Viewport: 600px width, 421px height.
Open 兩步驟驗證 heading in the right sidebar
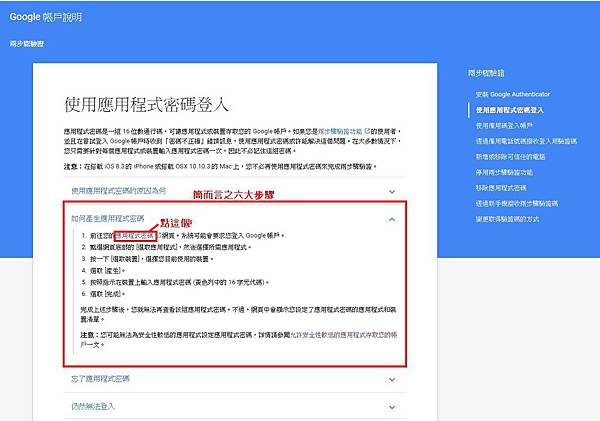[x=486, y=73]
